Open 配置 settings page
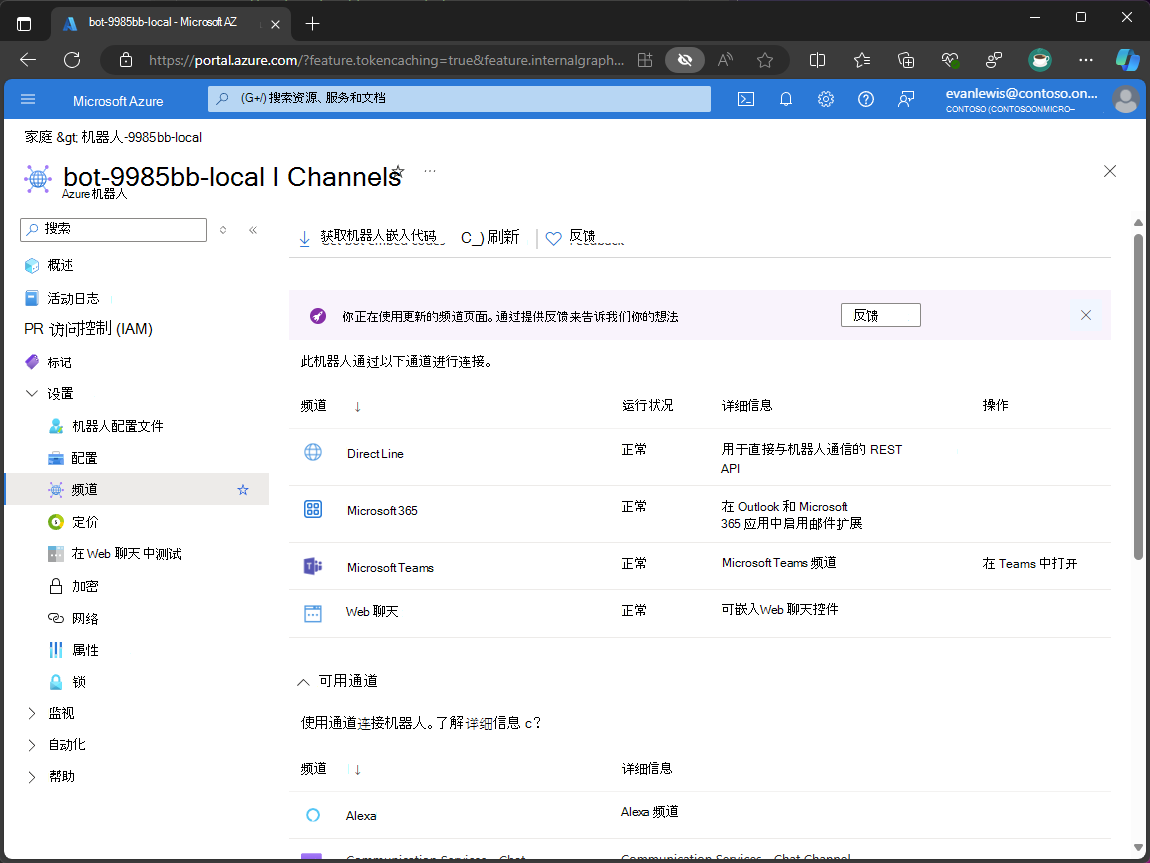The width and height of the screenshot is (1150, 863). (x=84, y=458)
